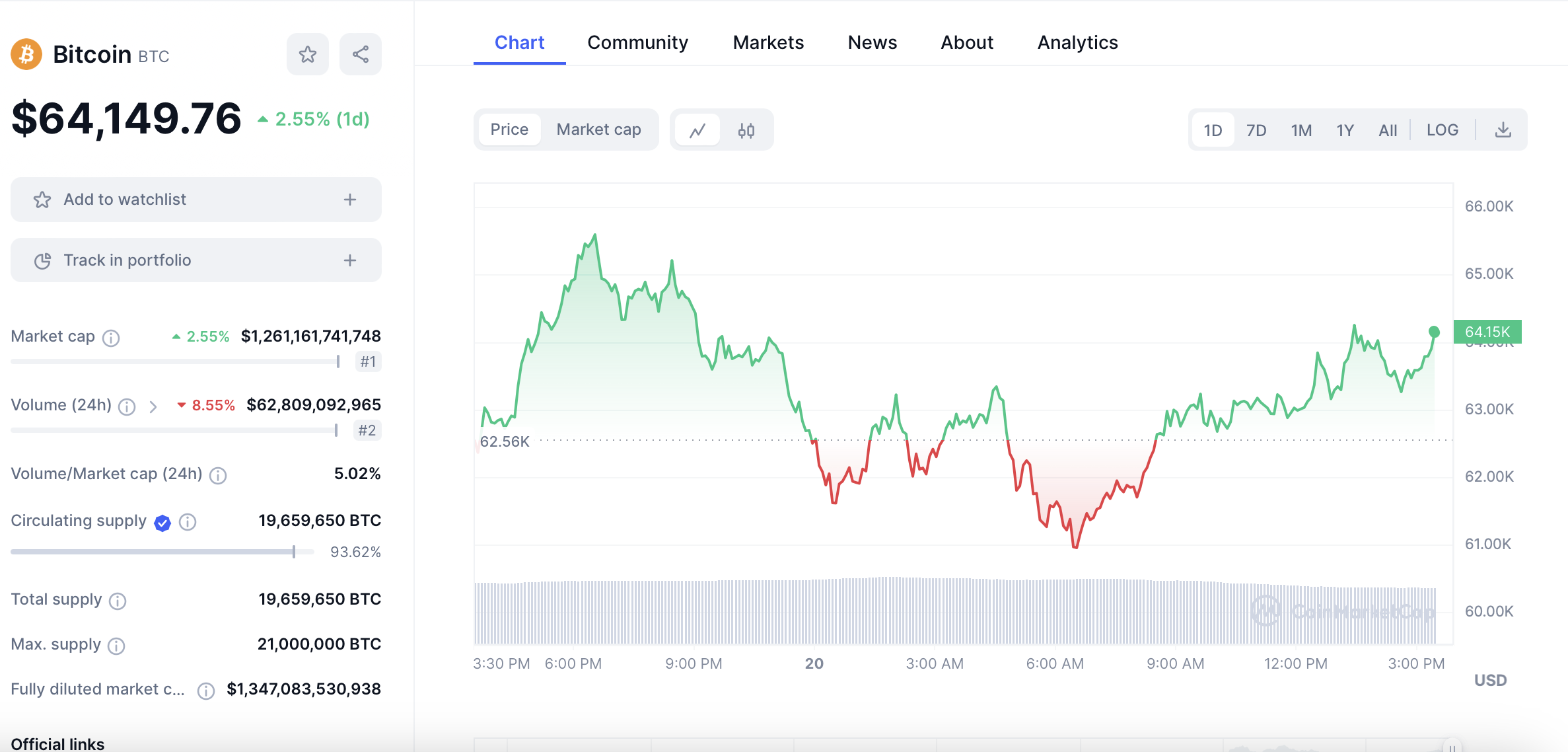Switch to line chart view icon

(x=697, y=130)
